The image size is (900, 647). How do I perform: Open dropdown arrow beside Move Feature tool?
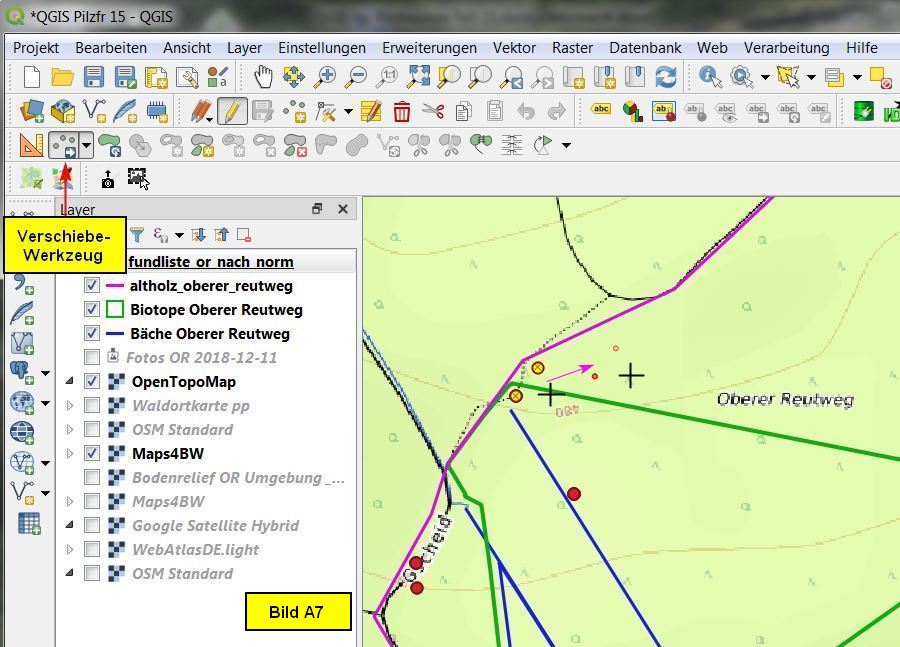[x=87, y=145]
